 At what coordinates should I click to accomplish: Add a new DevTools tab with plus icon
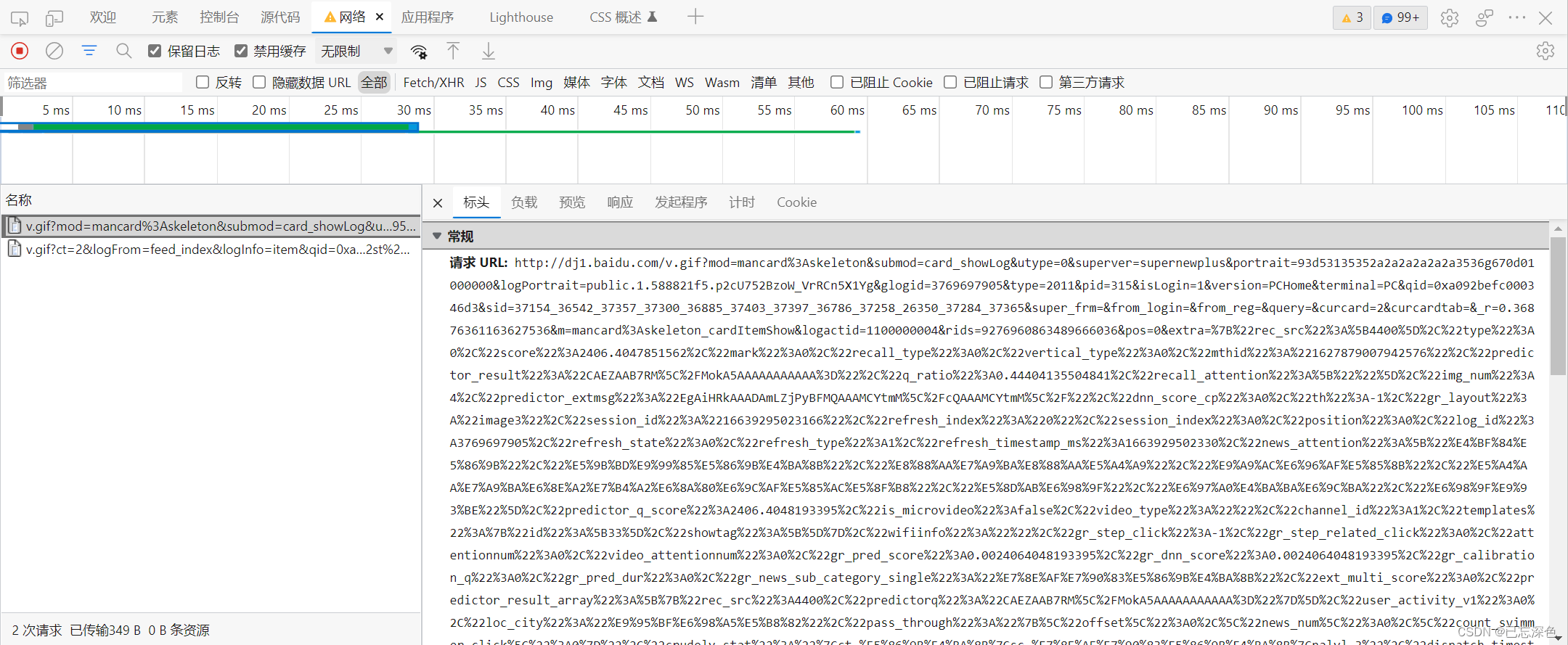click(695, 17)
